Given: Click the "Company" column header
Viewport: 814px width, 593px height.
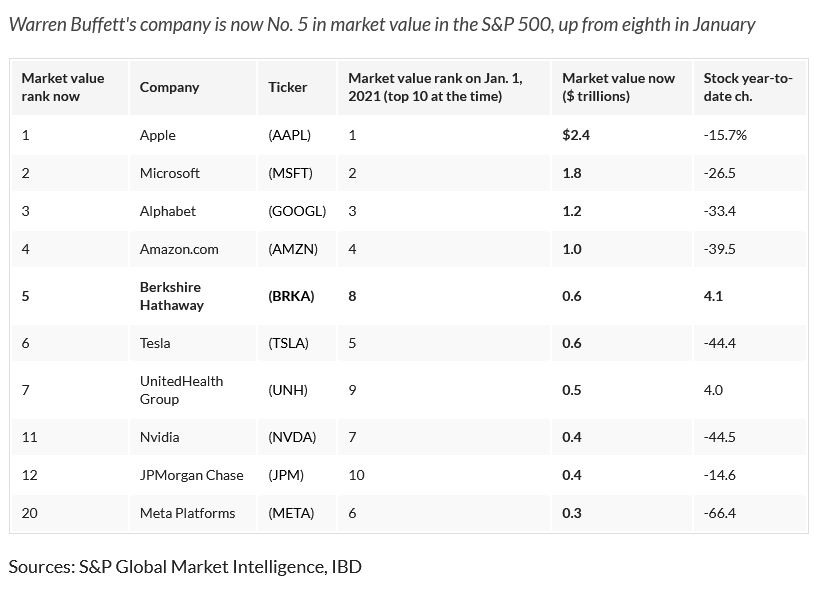Looking at the screenshot, I should [169, 87].
